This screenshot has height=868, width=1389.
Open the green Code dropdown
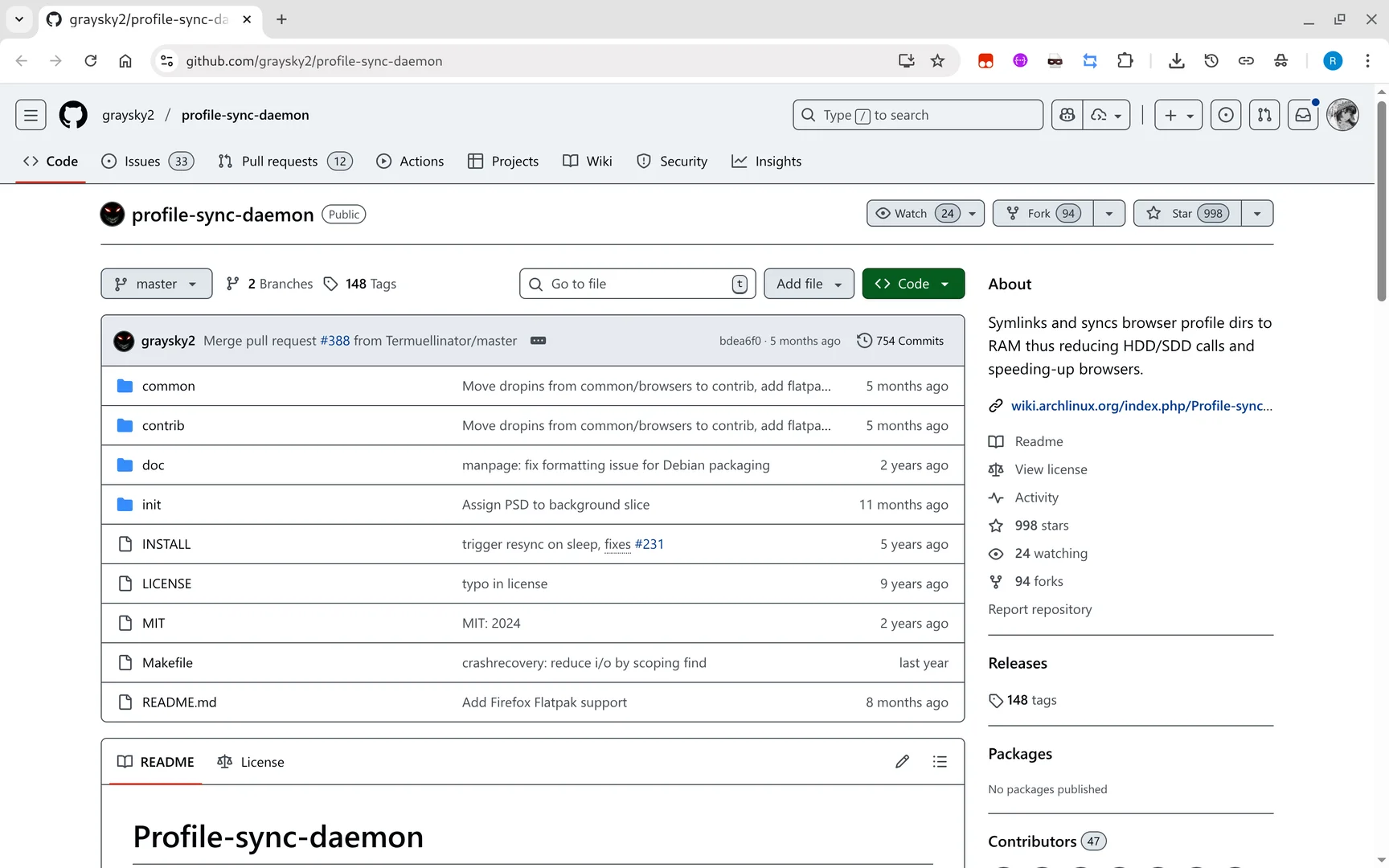tap(913, 284)
